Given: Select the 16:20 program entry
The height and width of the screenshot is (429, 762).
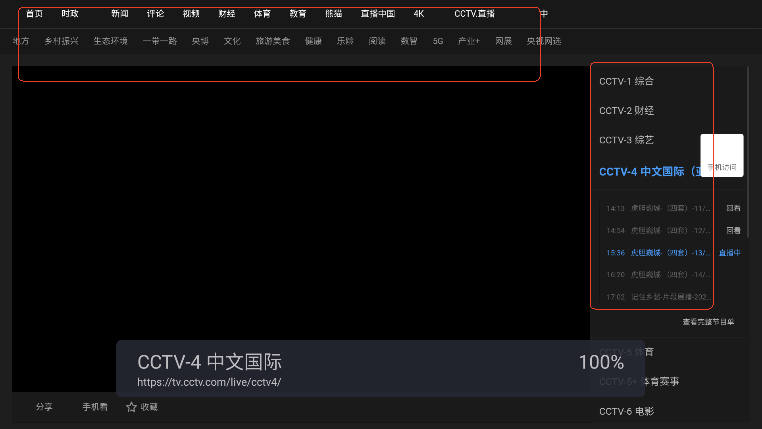Looking at the screenshot, I should pos(658,275).
